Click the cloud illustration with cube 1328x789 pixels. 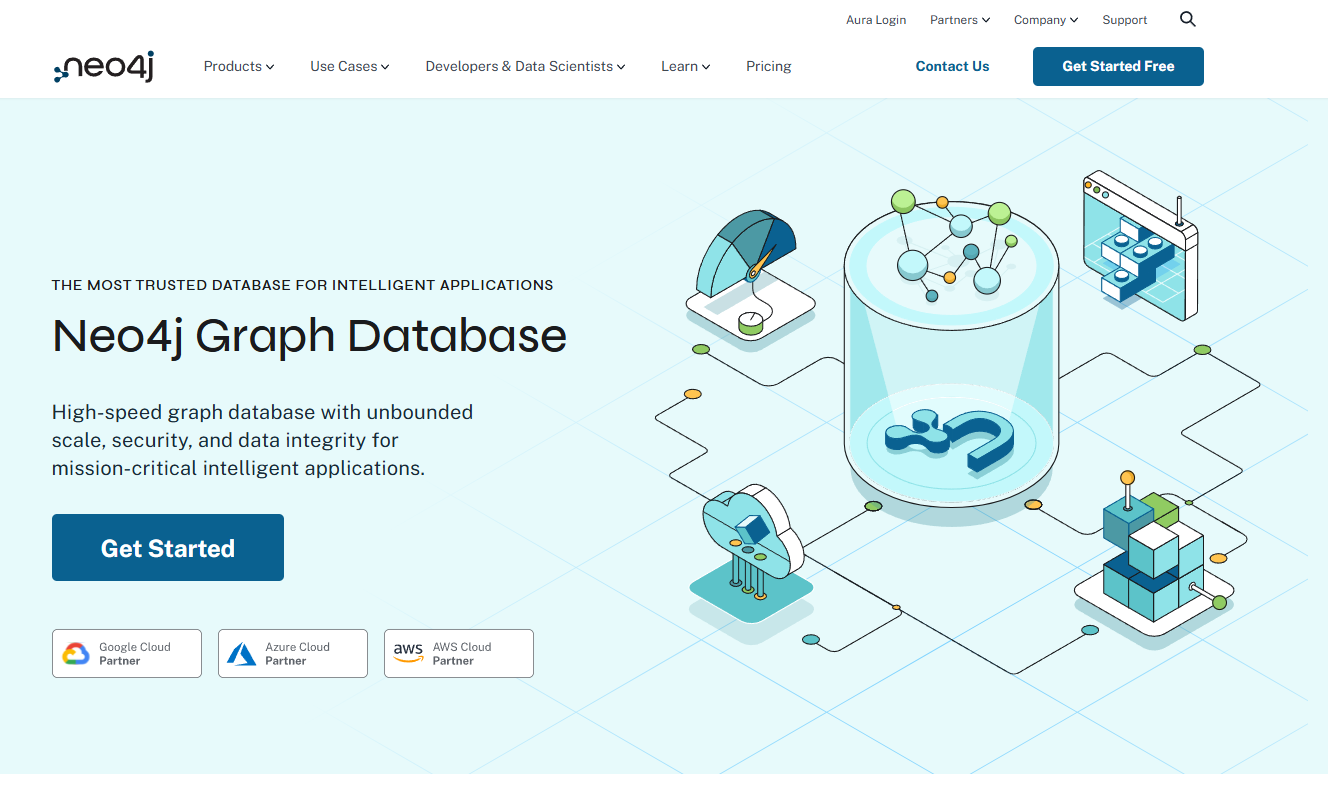[x=751, y=545]
